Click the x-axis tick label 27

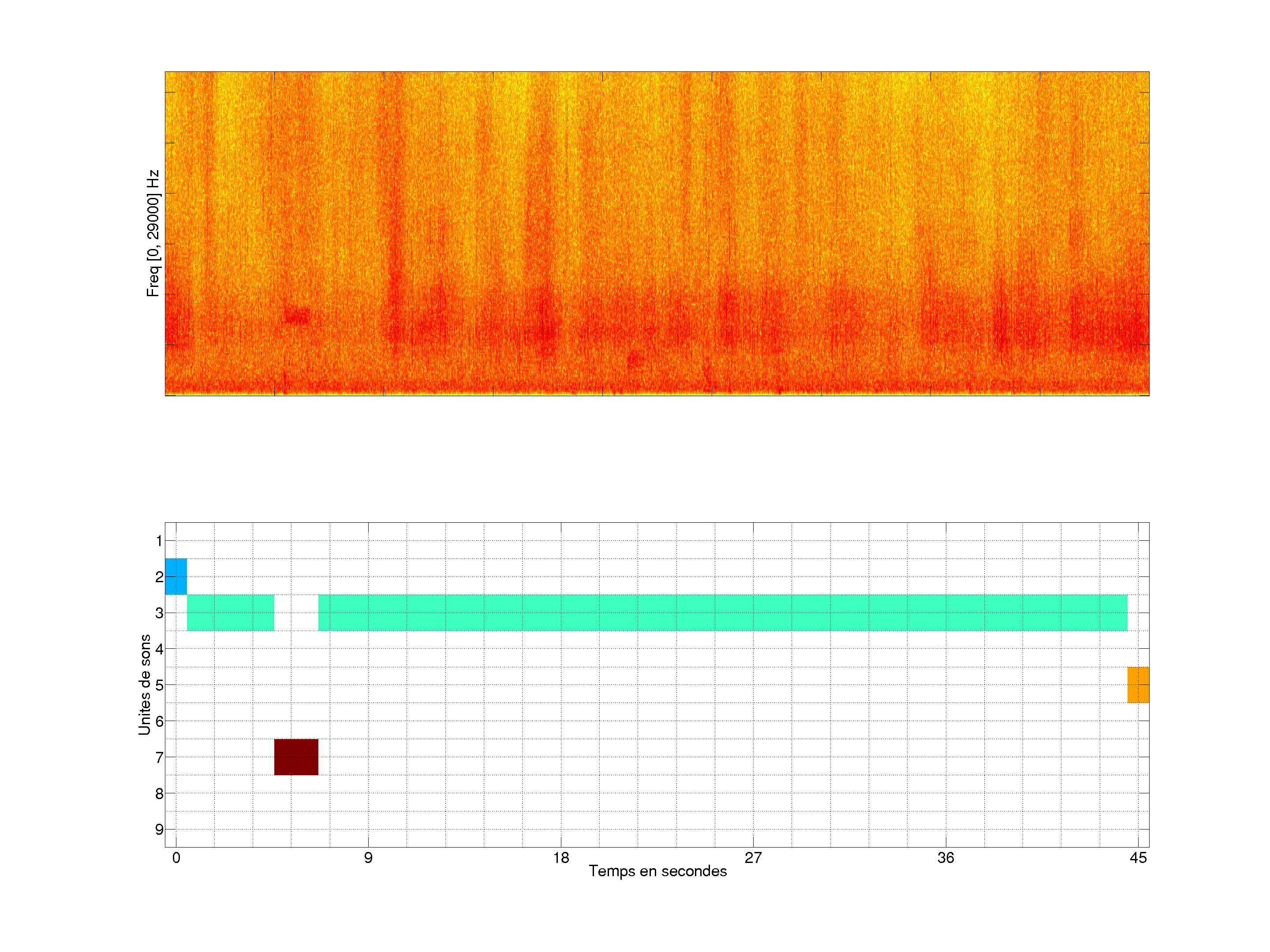(x=753, y=858)
